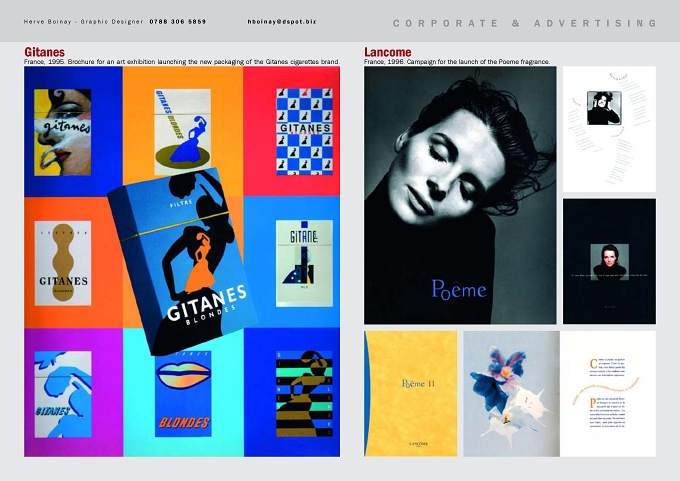Viewport: 680px width, 481px height.
Task: Select the blue checkered Gitanes pack thumbnail
Action: coord(304,131)
